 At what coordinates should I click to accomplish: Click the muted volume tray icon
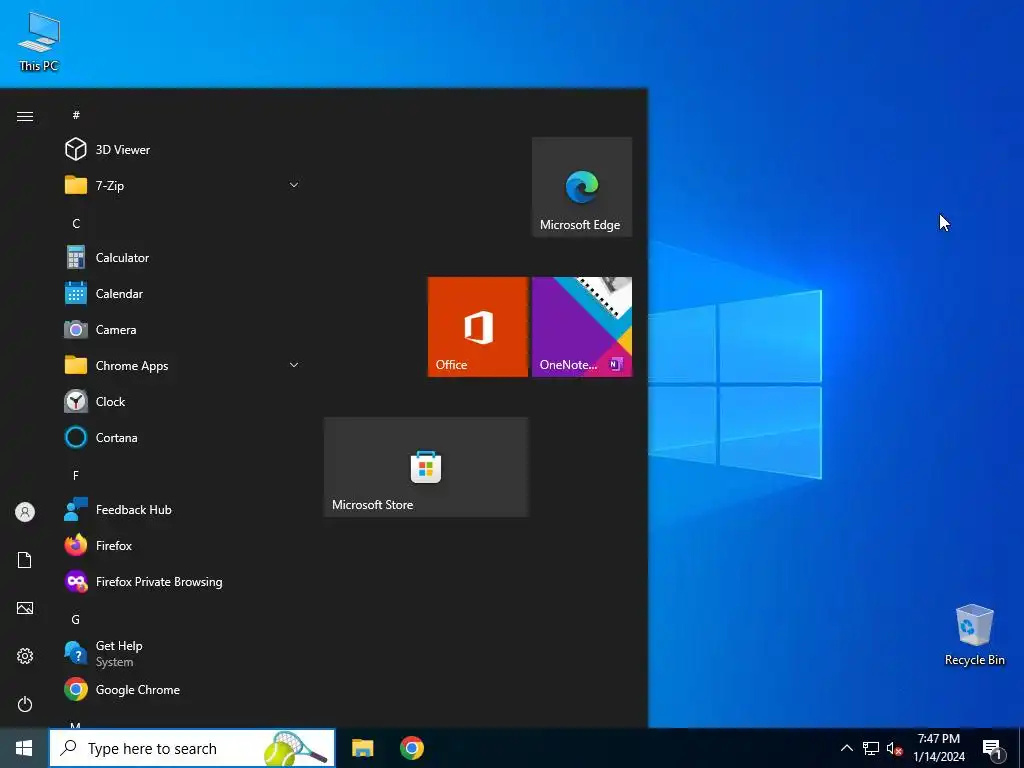coord(894,748)
